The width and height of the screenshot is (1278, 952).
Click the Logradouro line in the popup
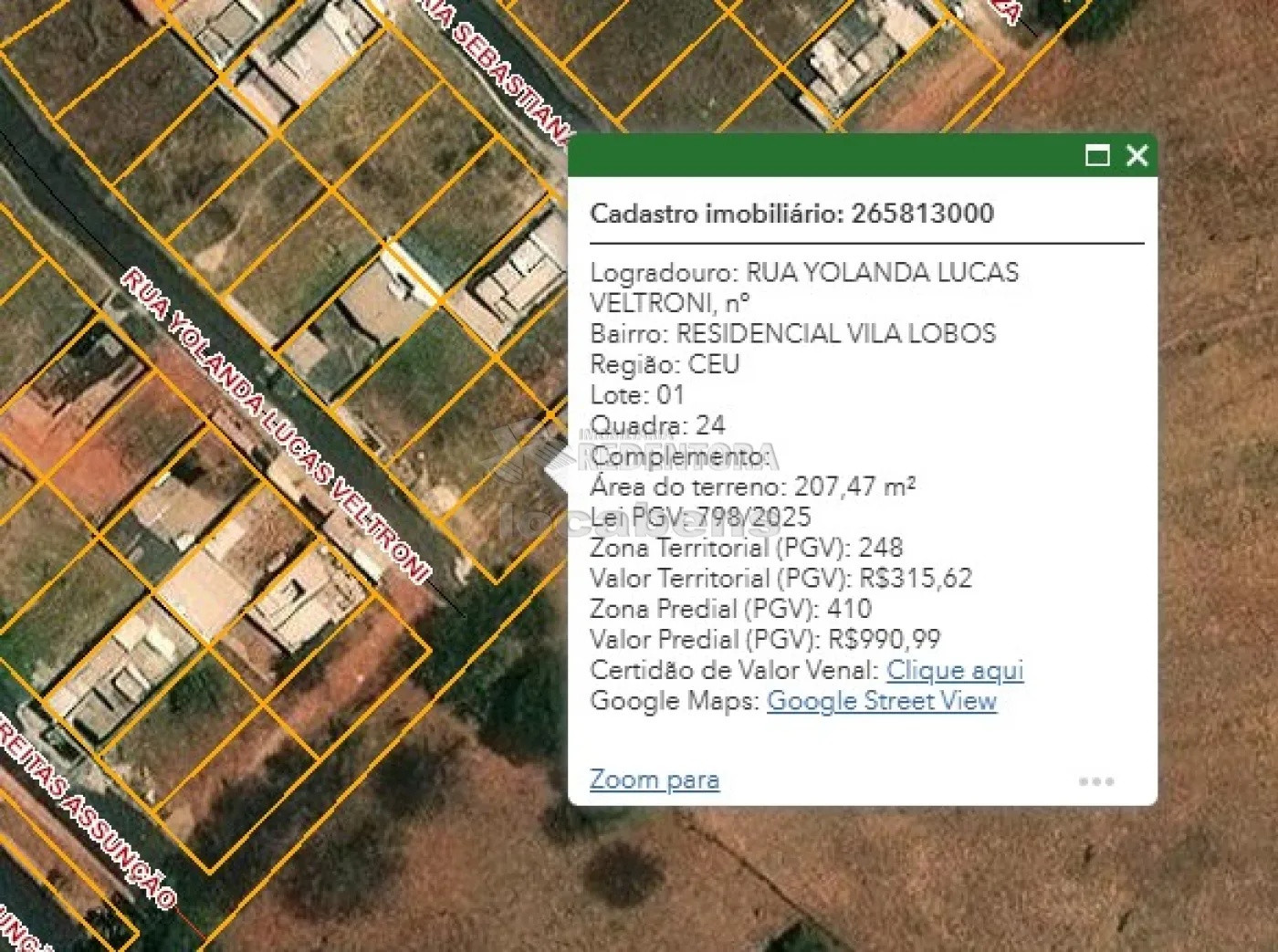tap(803, 273)
